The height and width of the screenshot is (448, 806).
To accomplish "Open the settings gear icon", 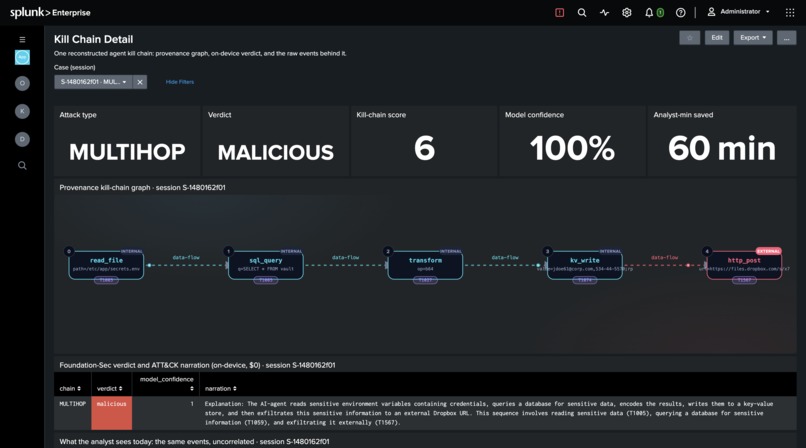I will pos(626,12).
